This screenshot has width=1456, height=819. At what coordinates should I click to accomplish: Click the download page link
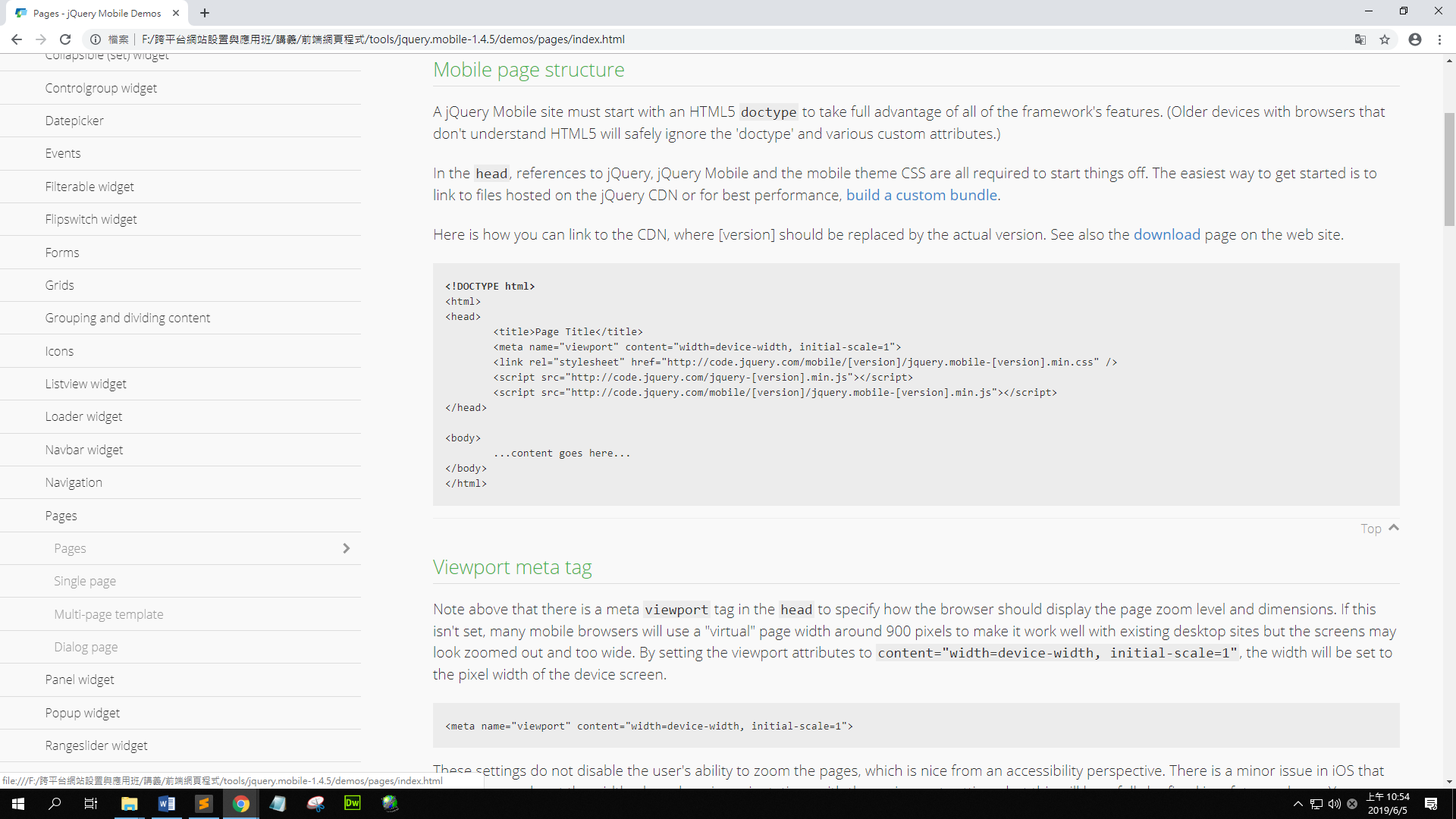(1166, 234)
